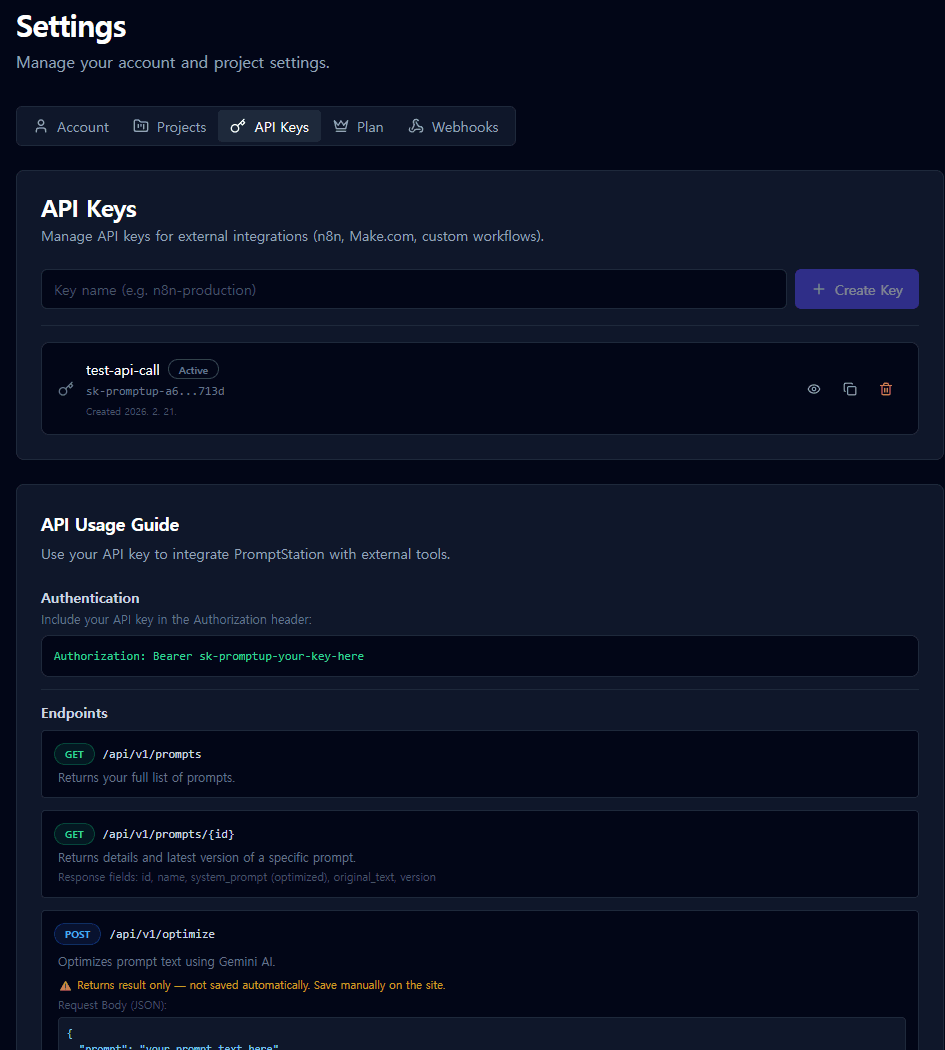Image resolution: width=945 pixels, height=1050 pixels.
Task: Click the Create Key button
Action: point(856,289)
